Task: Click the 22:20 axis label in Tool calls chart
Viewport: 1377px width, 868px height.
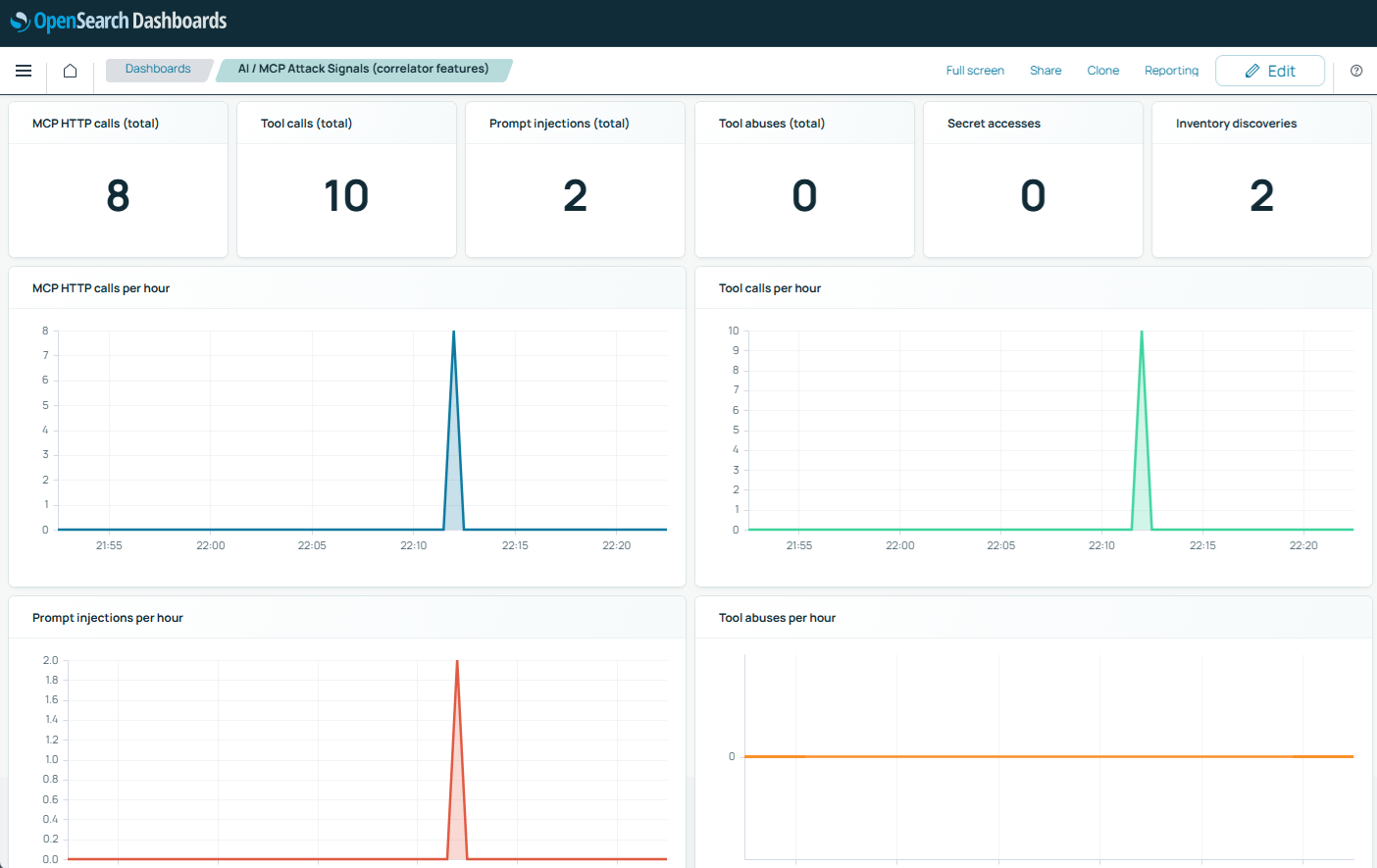Action: (x=1303, y=545)
